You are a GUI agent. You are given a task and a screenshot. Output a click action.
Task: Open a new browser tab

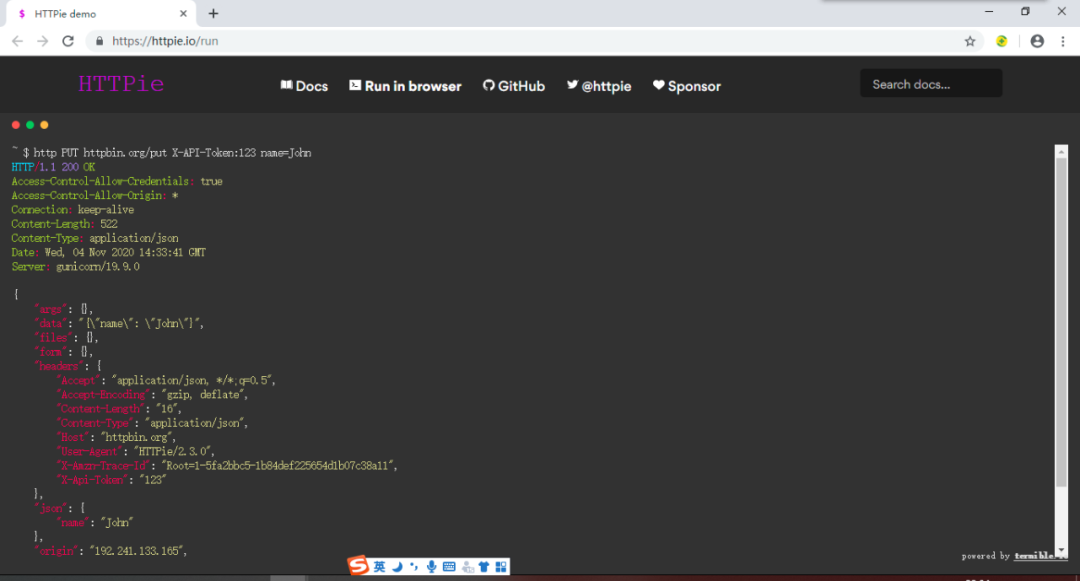[x=214, y=14]
